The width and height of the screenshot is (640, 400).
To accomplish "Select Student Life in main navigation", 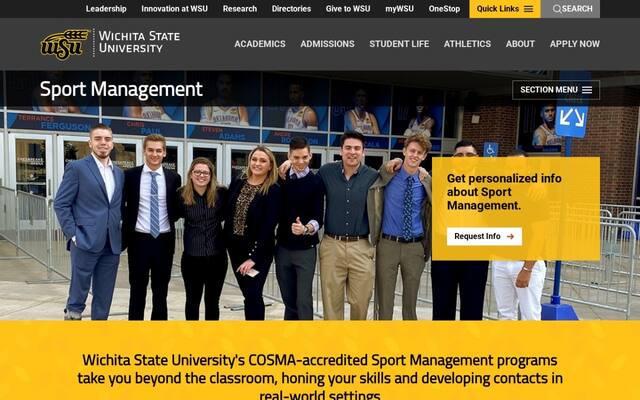I will point(399,44).
